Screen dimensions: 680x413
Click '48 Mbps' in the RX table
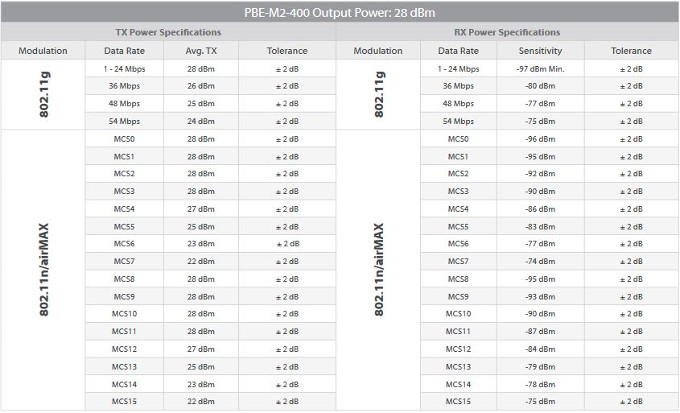pyautogui.click(x=458, y=104)
